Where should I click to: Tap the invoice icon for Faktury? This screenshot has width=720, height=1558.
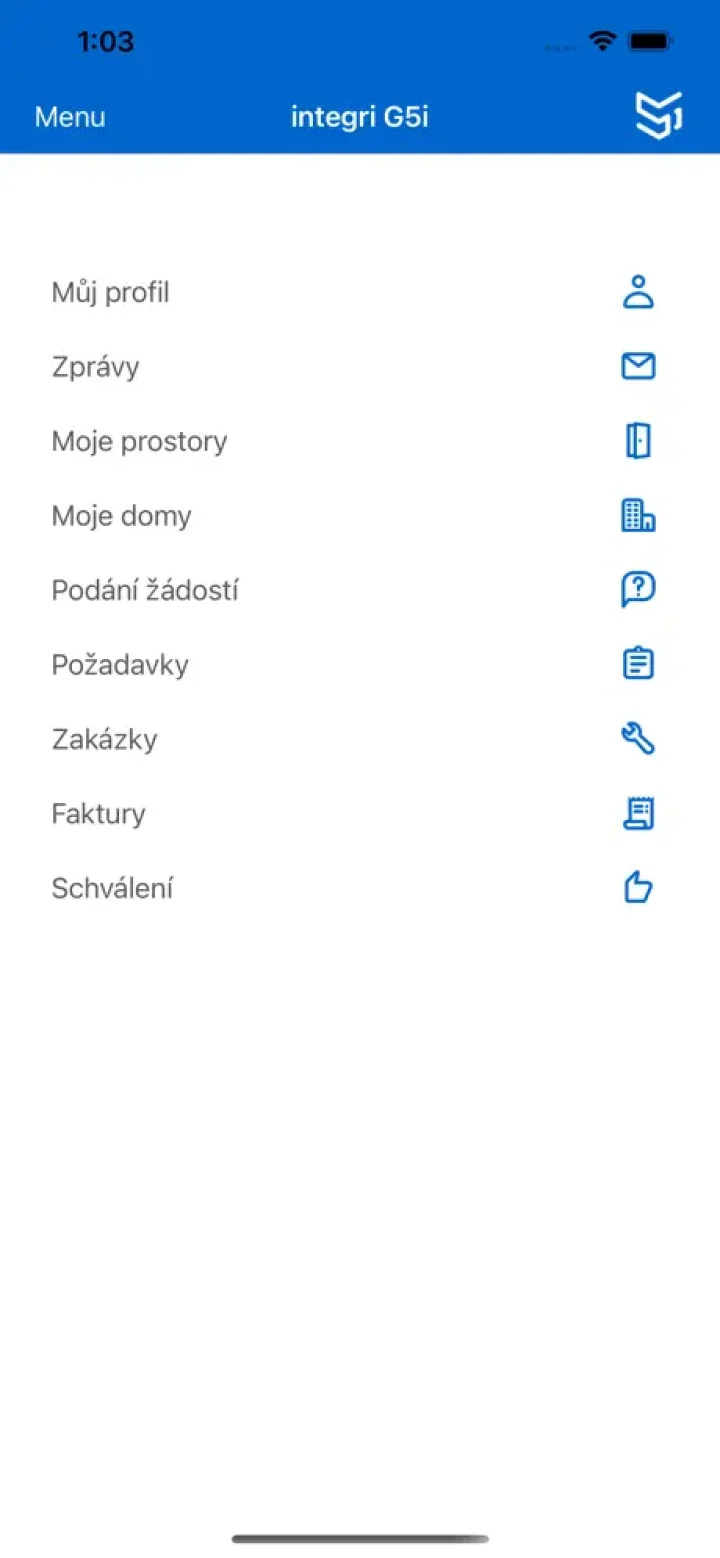[x=638, y=813]
